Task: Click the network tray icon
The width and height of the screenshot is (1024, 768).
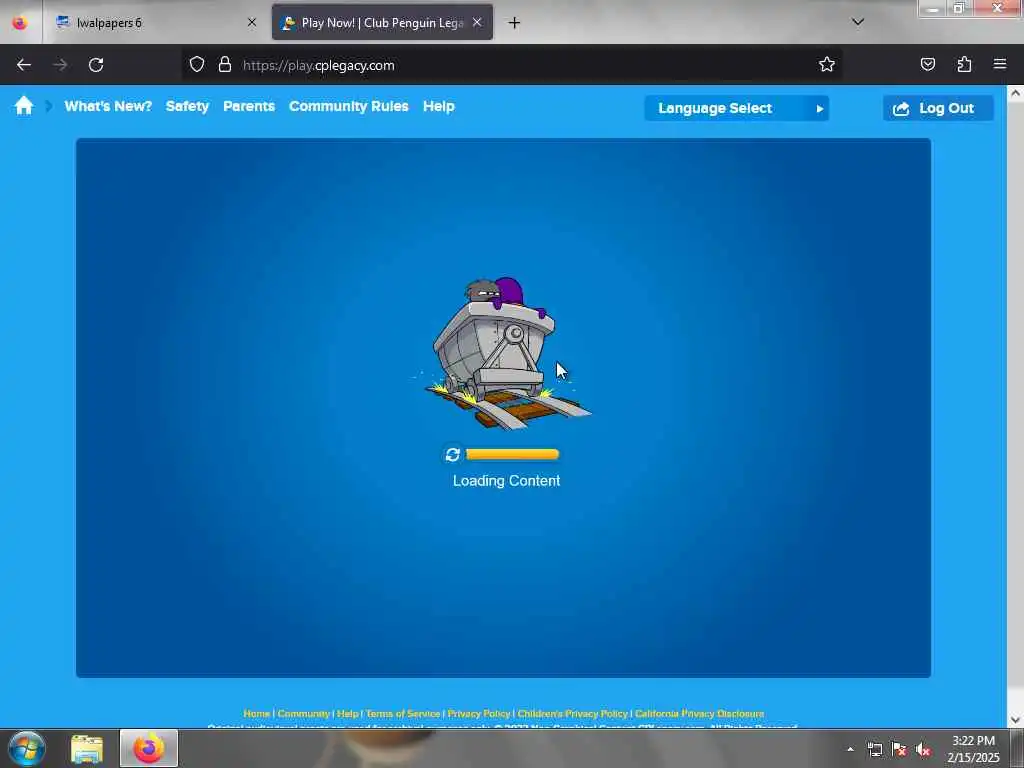Action: [x=875, y=750]
